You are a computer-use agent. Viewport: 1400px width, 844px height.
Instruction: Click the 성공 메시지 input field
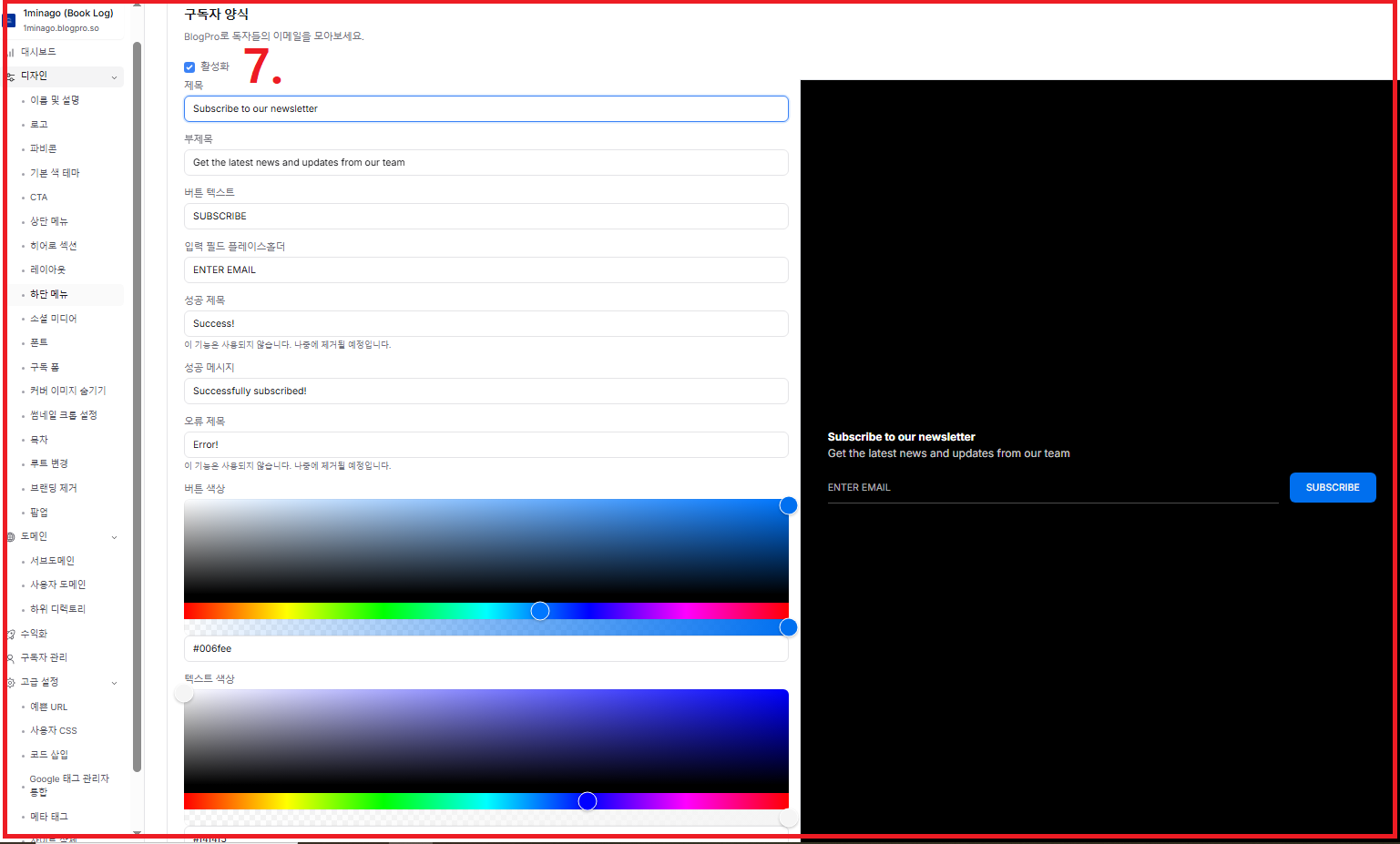(486, 391)
